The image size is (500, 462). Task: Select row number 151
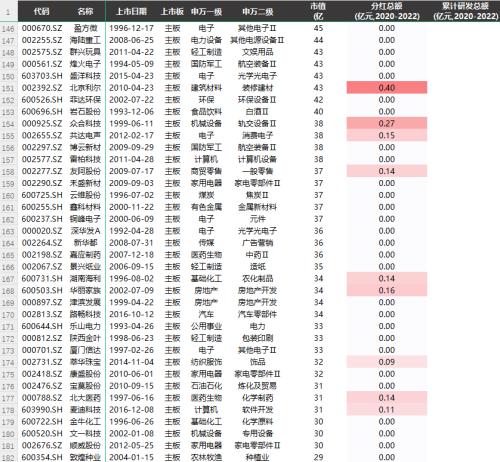click(8, 88)
